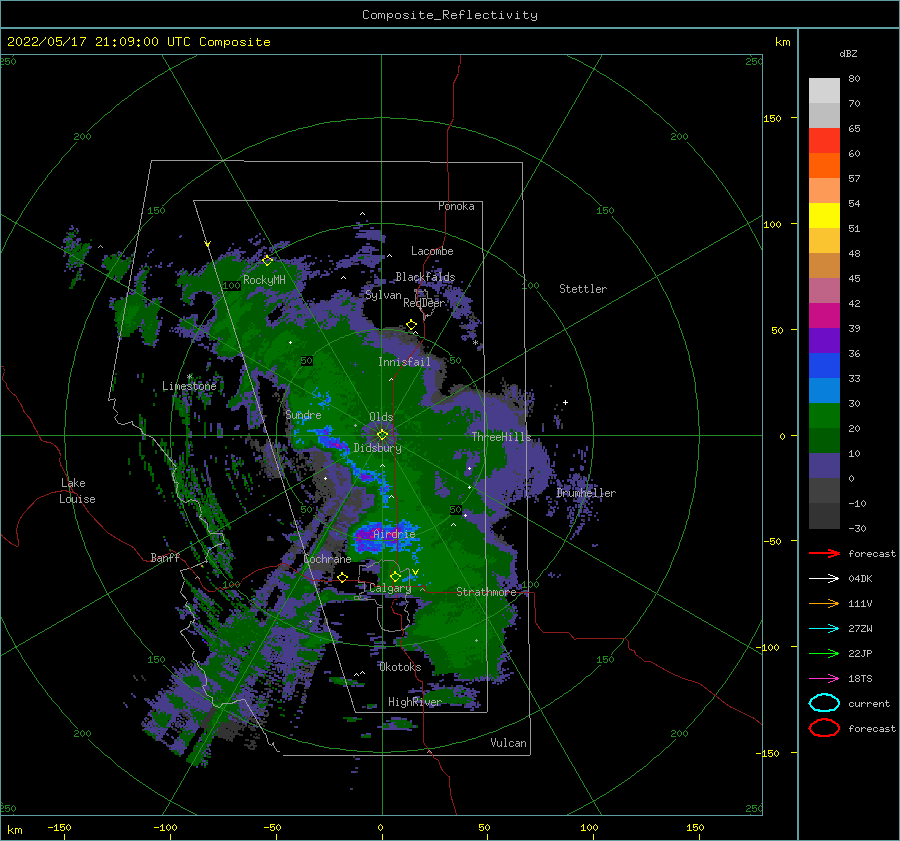Click the Composite_Reflectivity title
This screenshot has width=900, height=841.
tap(450, 15)
